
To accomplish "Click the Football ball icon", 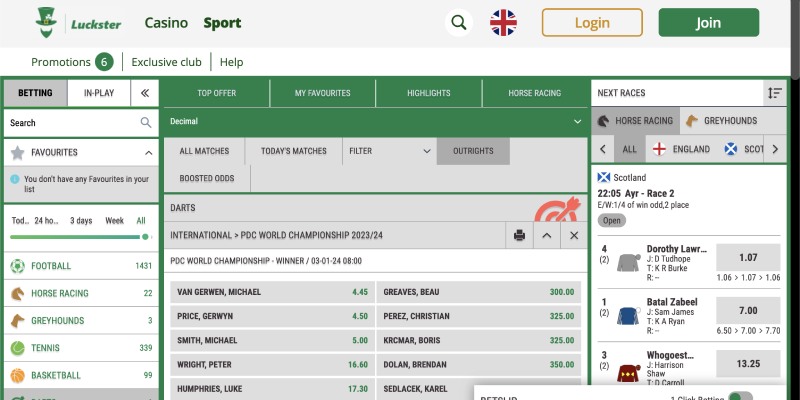I will pyautogui.click(x=17, y=266).
